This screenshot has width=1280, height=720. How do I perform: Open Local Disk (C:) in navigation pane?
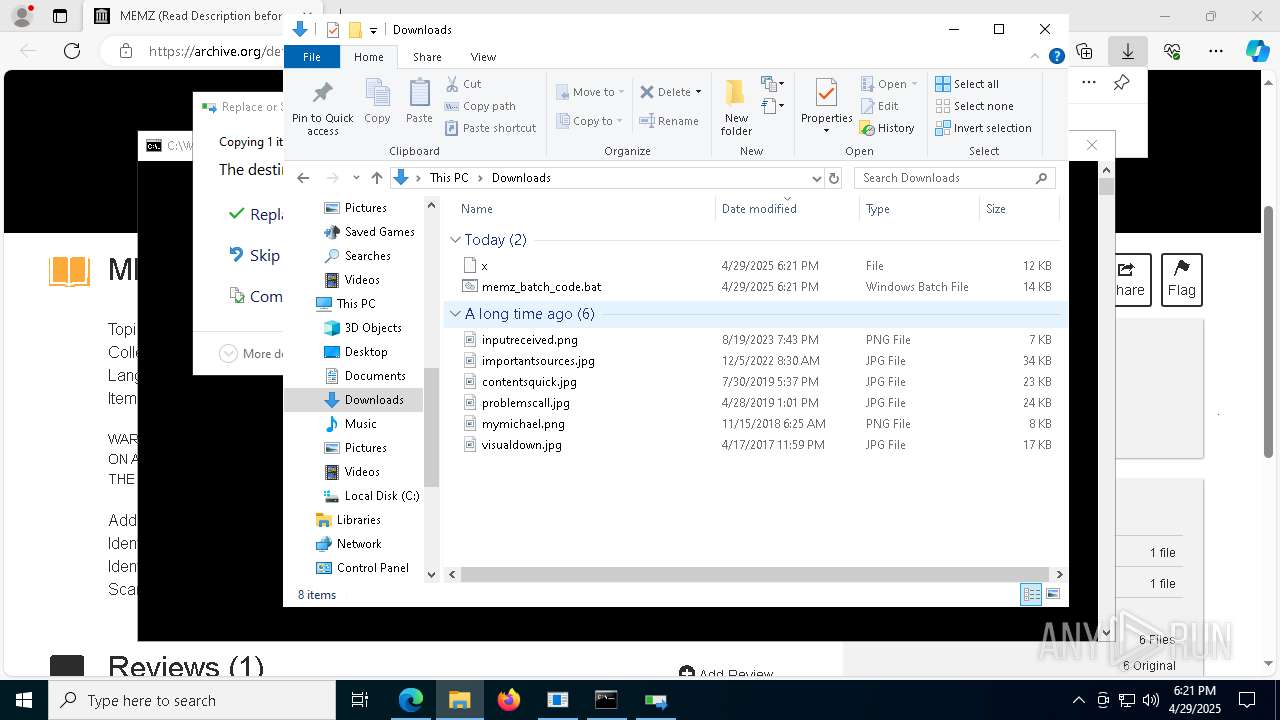point(381,496)
